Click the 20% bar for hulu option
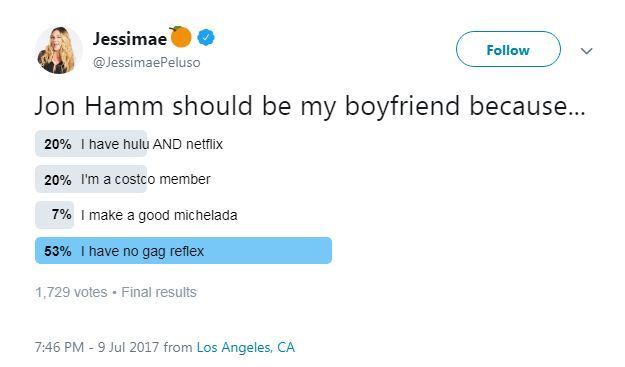625x367 pixels. pos(91,143)
